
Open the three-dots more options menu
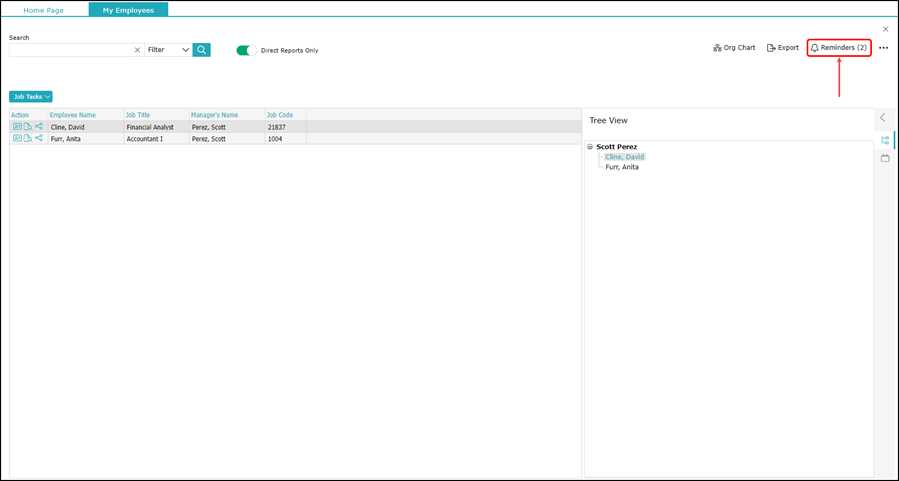click(883, 48)
